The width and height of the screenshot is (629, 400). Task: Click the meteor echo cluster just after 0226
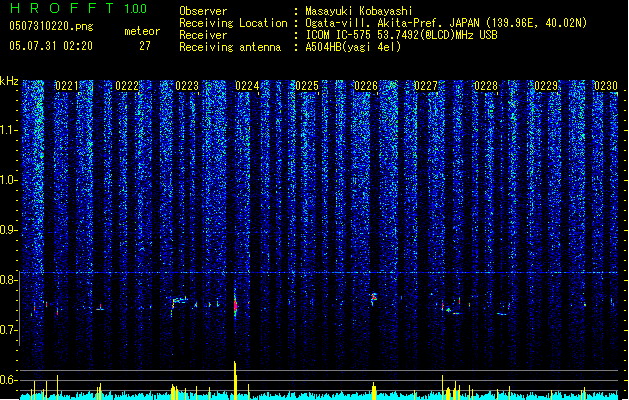pos(373,298)
